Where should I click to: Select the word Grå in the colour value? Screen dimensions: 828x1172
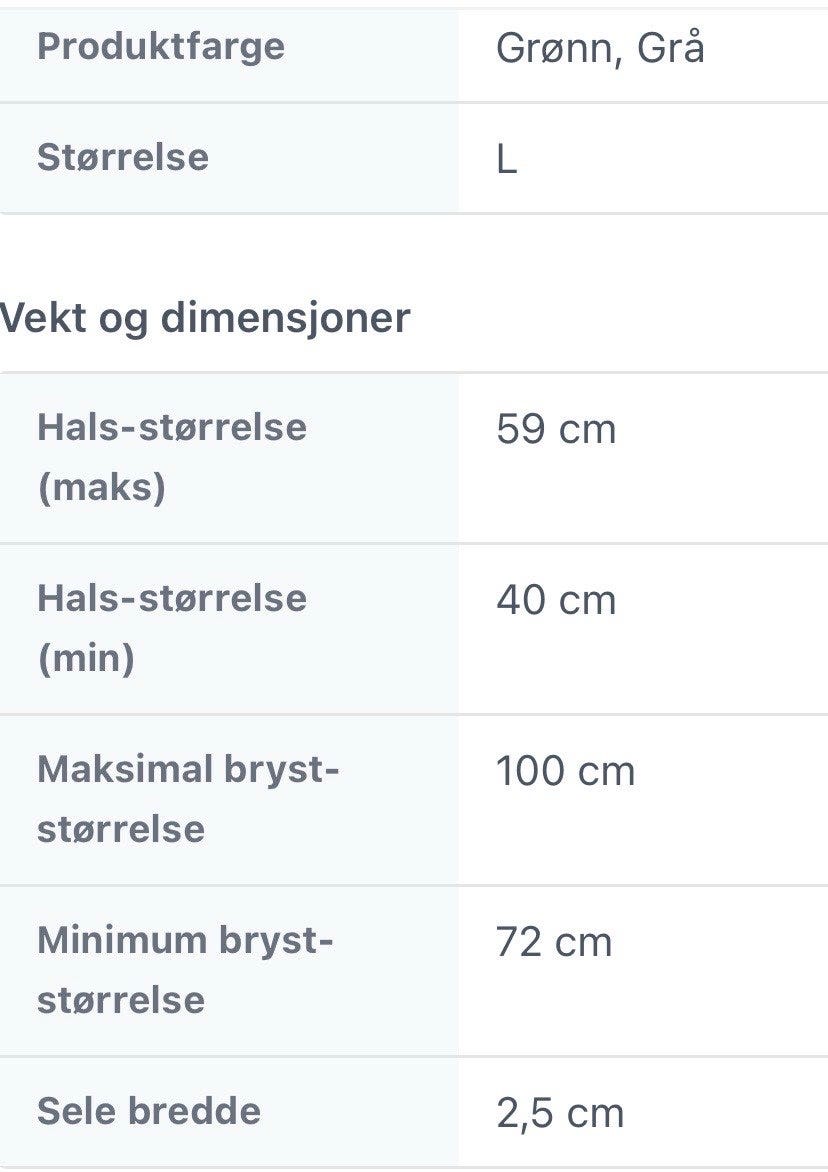pos(670,49)
